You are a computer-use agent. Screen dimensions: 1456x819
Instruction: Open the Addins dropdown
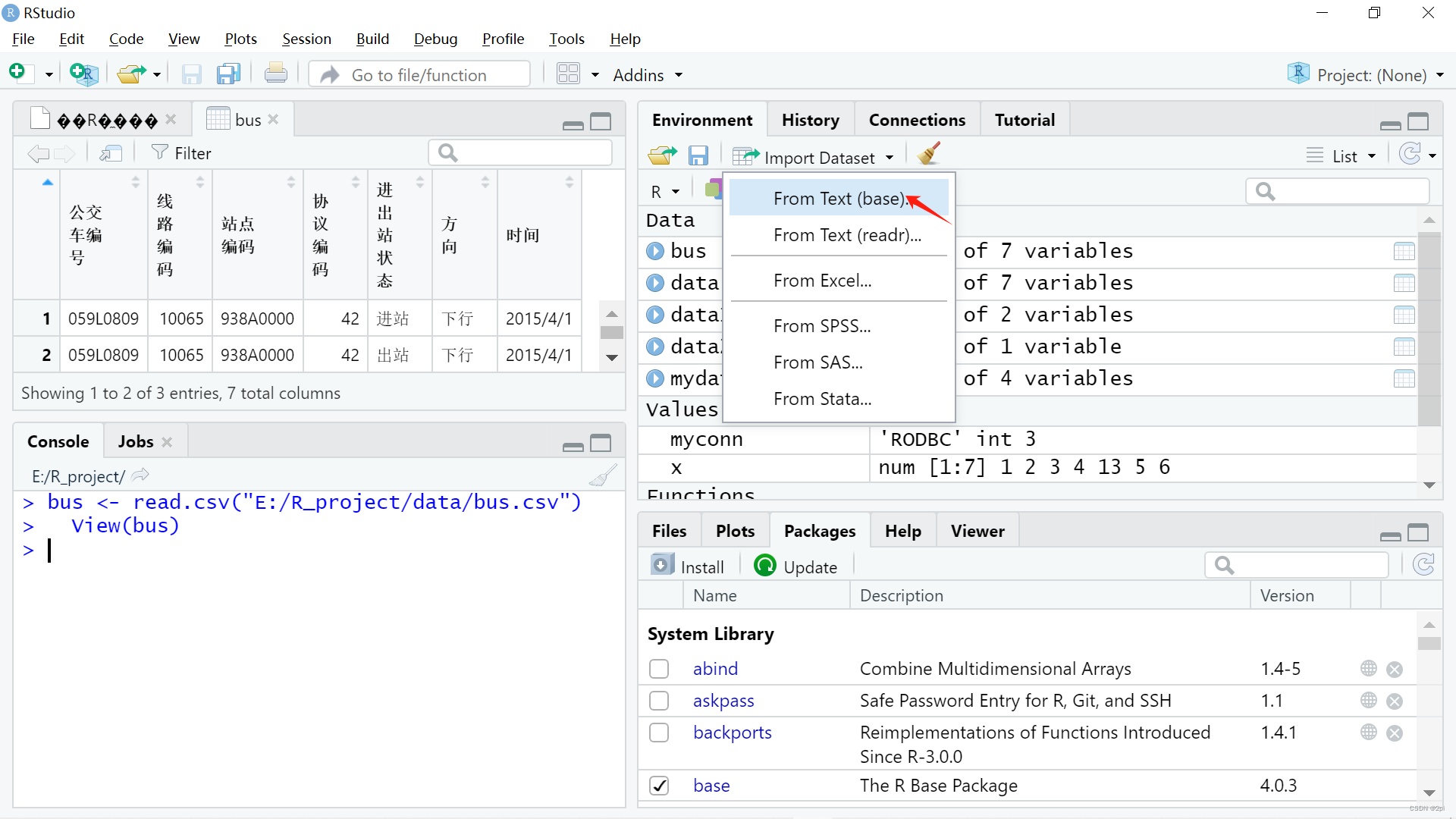coord(648,74)
